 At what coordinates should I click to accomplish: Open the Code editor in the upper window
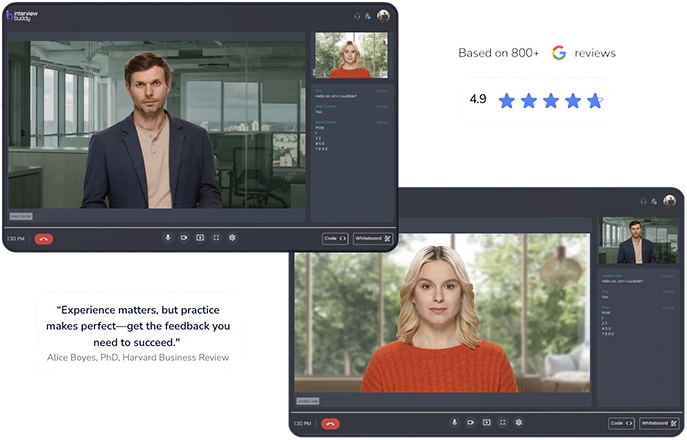[335, 238]
